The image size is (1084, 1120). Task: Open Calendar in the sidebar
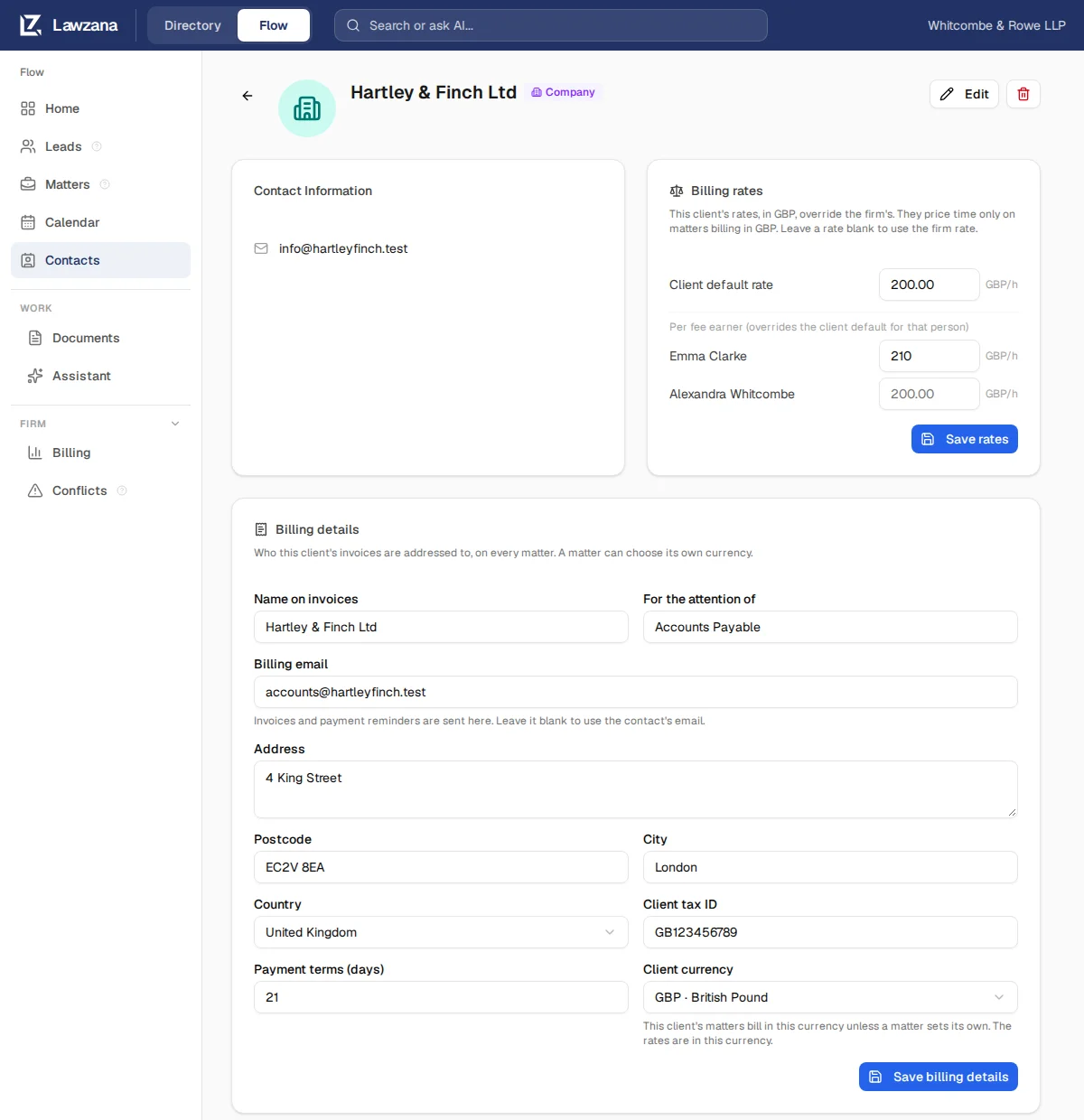[x=100, y=222]
